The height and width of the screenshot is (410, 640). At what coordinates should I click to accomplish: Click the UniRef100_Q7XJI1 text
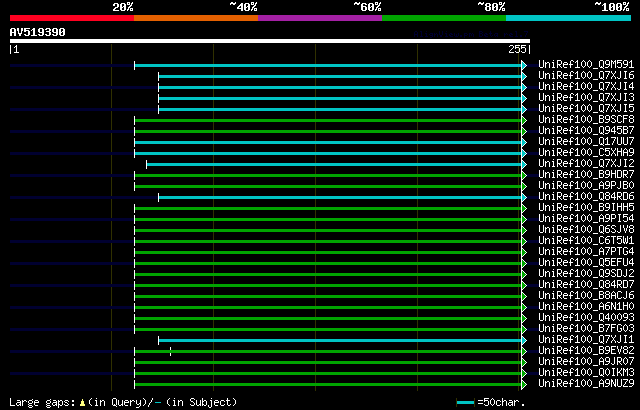coord(586,340)
